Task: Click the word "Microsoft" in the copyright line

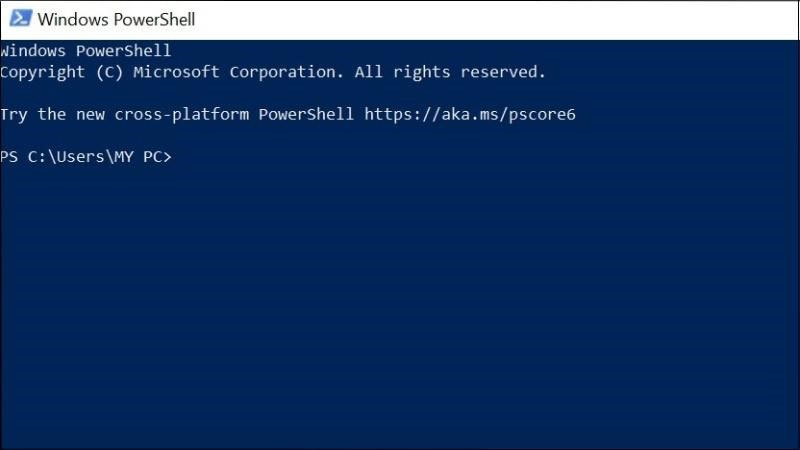Action: 176,72
